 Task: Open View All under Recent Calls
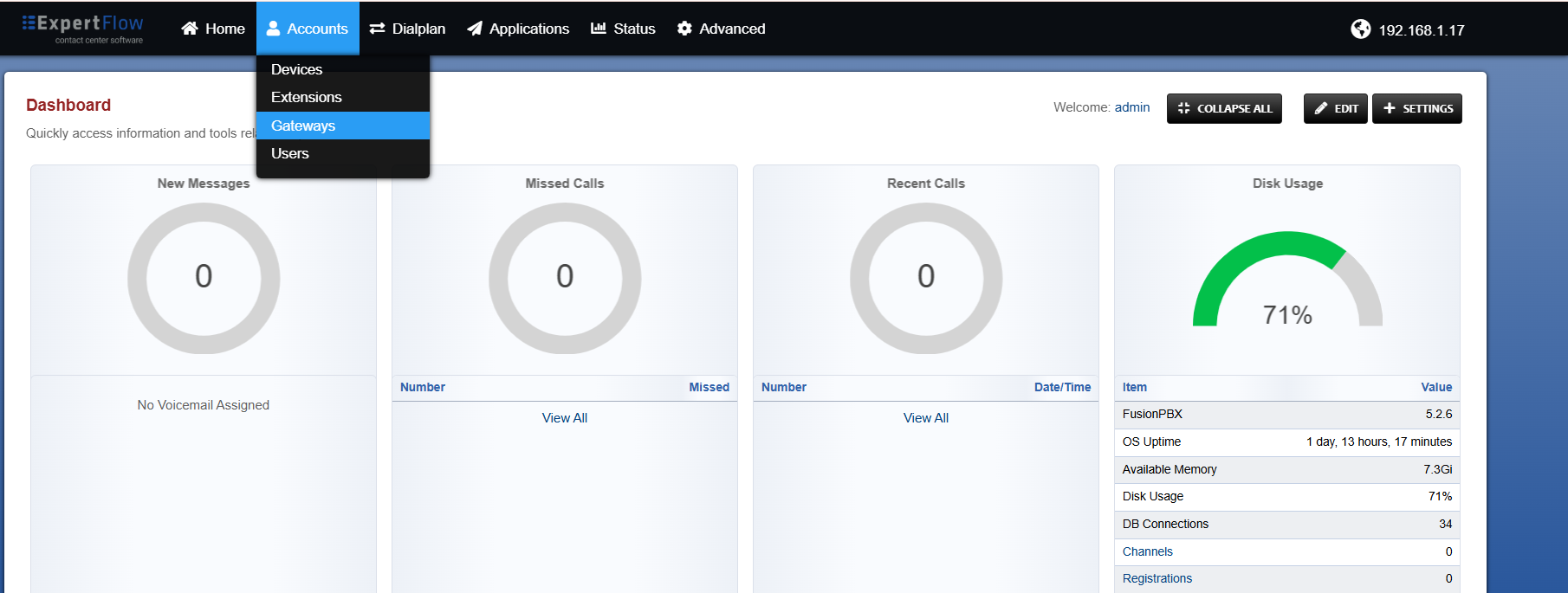pyautogui.click(x=926, y=417)
